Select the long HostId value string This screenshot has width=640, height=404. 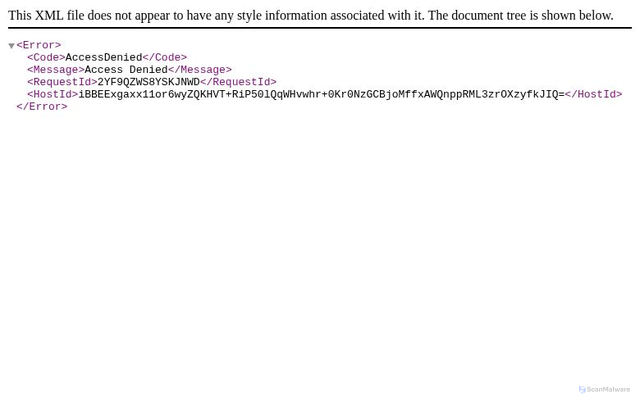point(320,94)
